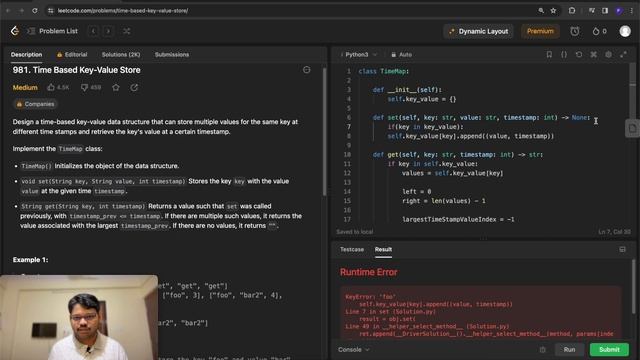
Task: Click the LeetCode logo icon
Action: coord(15,31)
